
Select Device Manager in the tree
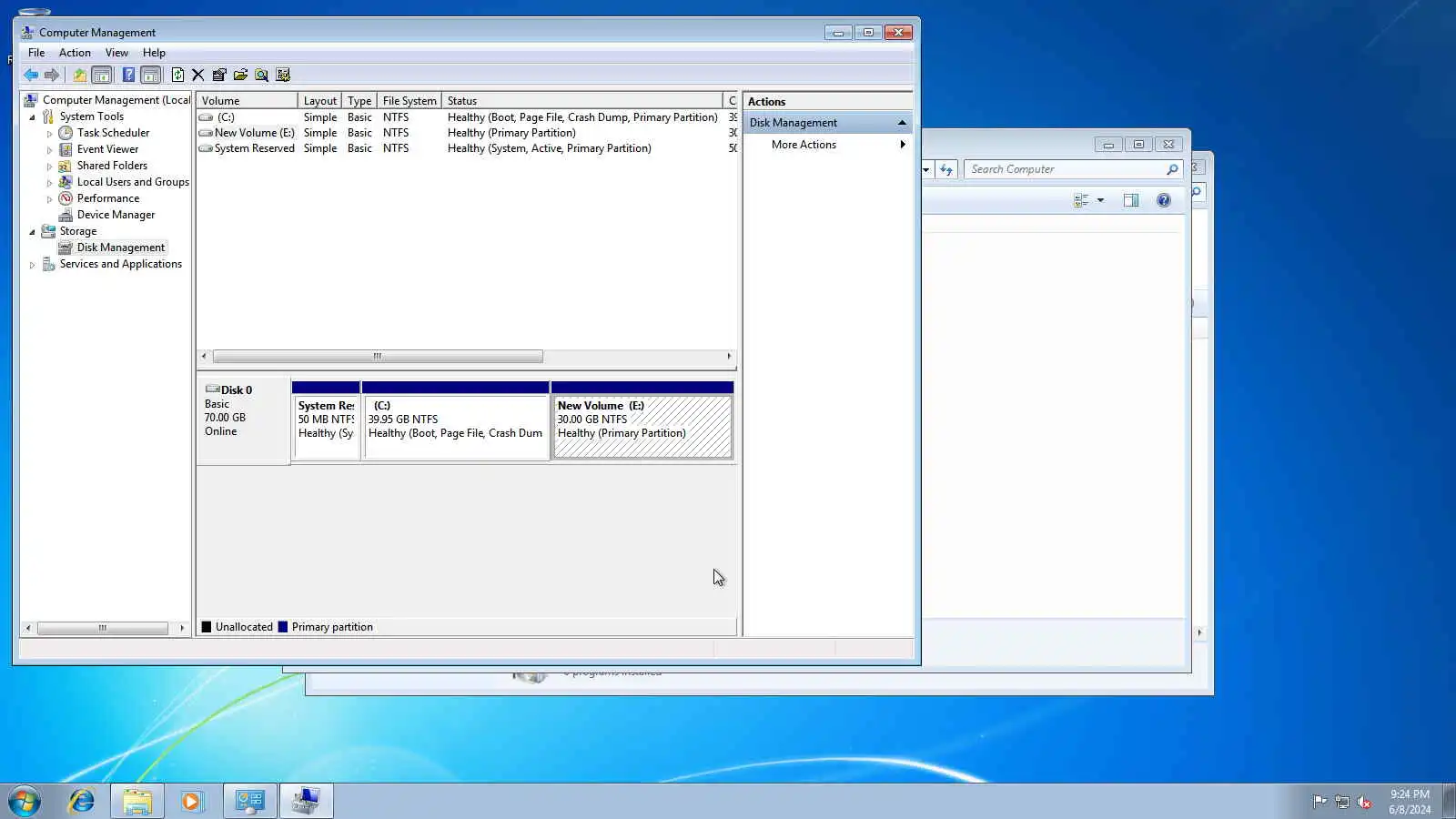coord(116,215)
